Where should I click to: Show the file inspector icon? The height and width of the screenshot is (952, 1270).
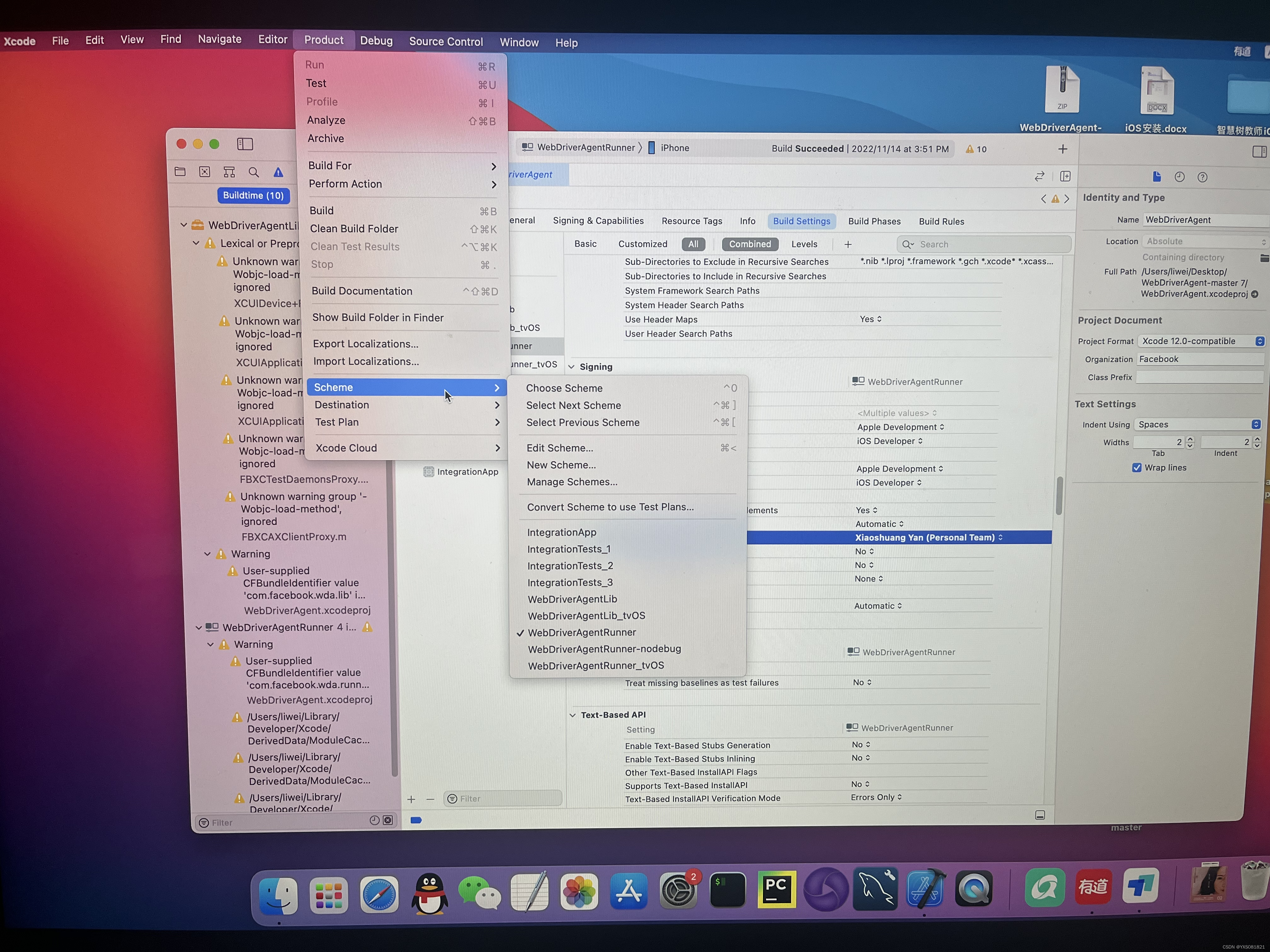pyautogui.click(x=1156, y=177)
